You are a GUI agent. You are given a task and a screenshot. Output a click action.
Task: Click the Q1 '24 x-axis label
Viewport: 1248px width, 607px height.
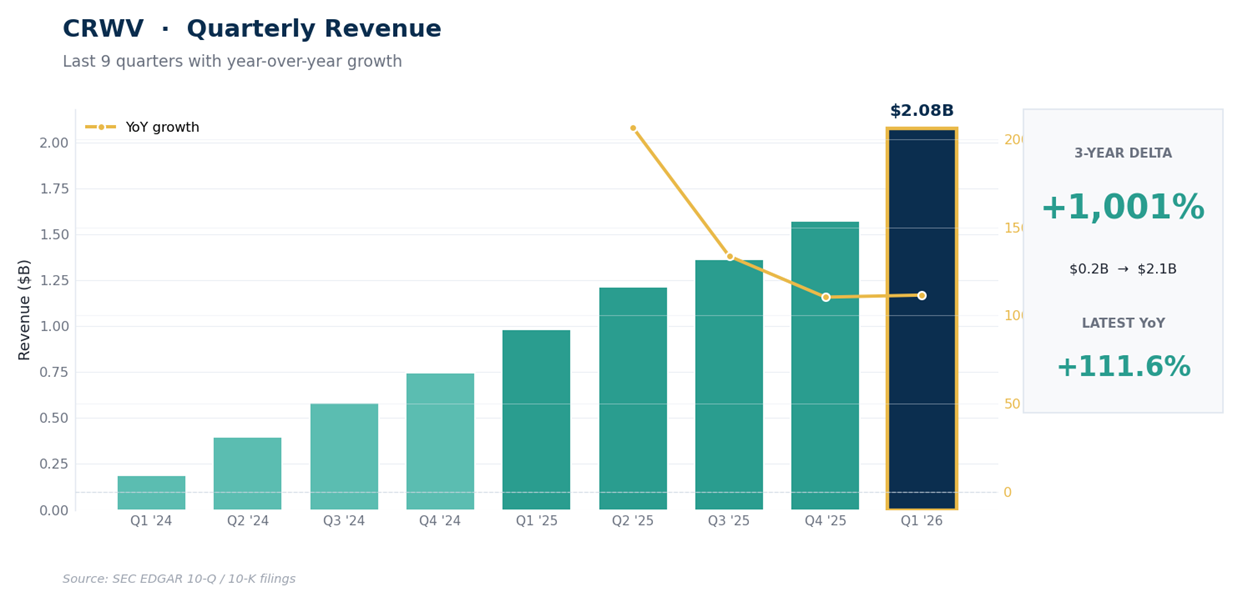(151, 521)
